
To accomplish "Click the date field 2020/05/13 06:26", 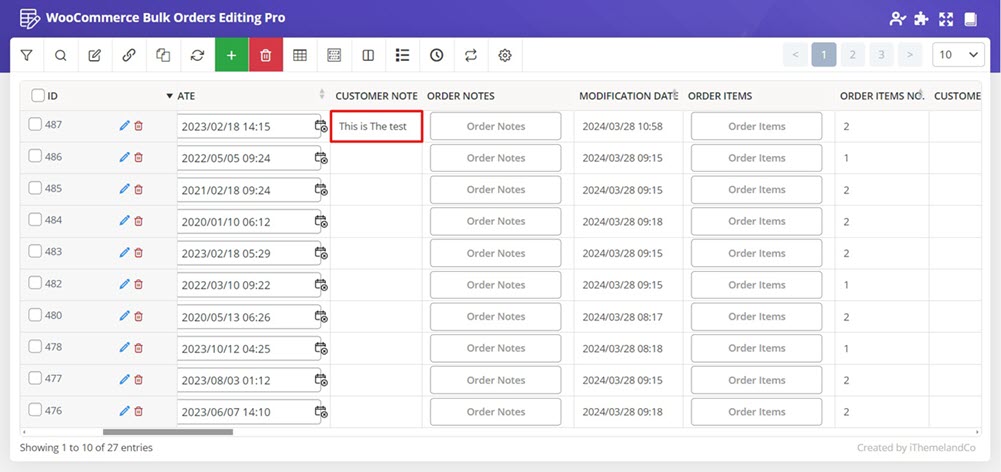I will (248, 317).
